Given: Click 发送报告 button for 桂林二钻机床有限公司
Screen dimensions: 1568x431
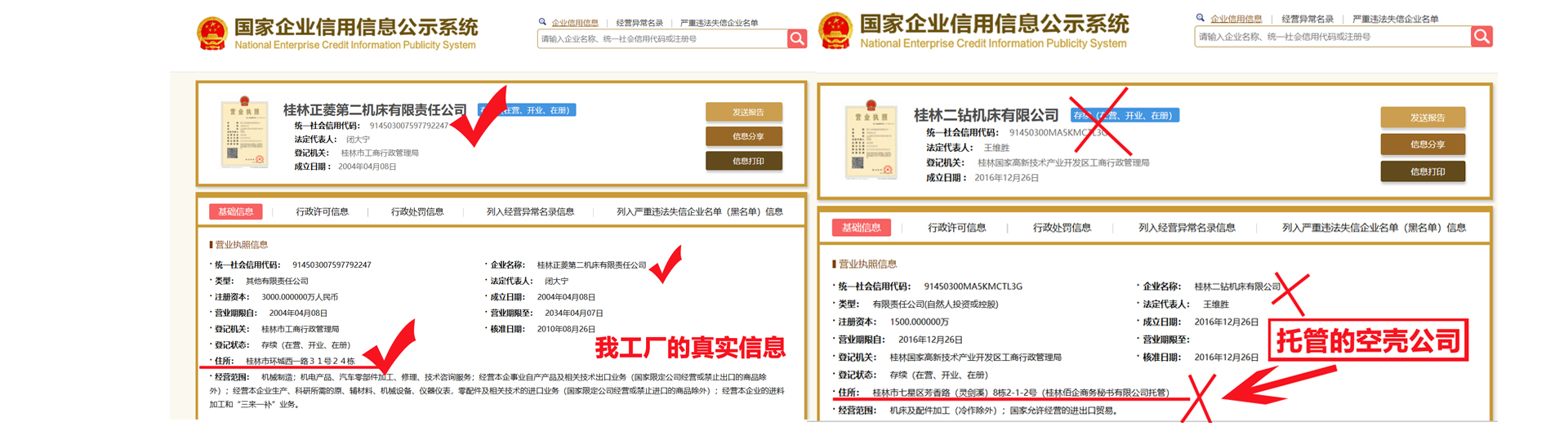Looking at the screenshot, I should (x=1423, y=118).
